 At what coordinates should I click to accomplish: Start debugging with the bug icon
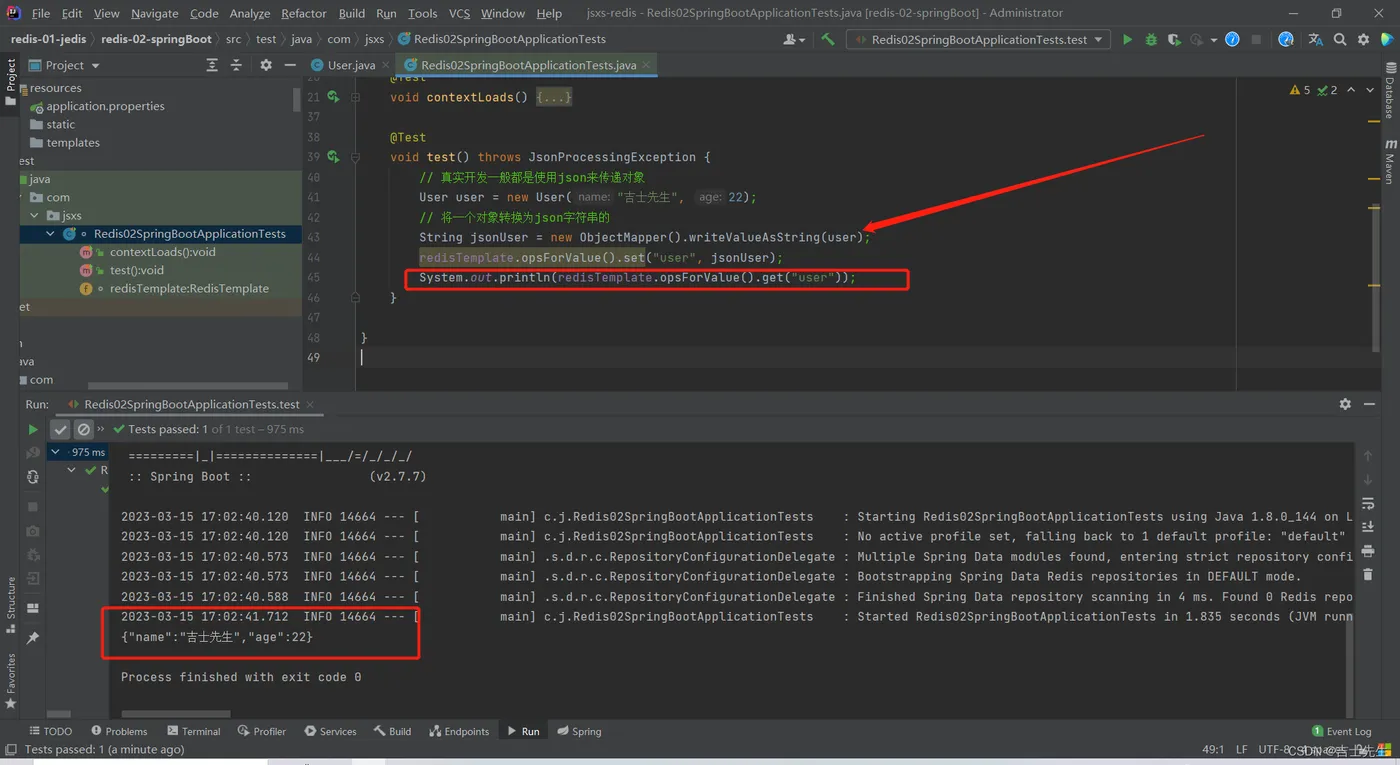[x=1151, y=39]
